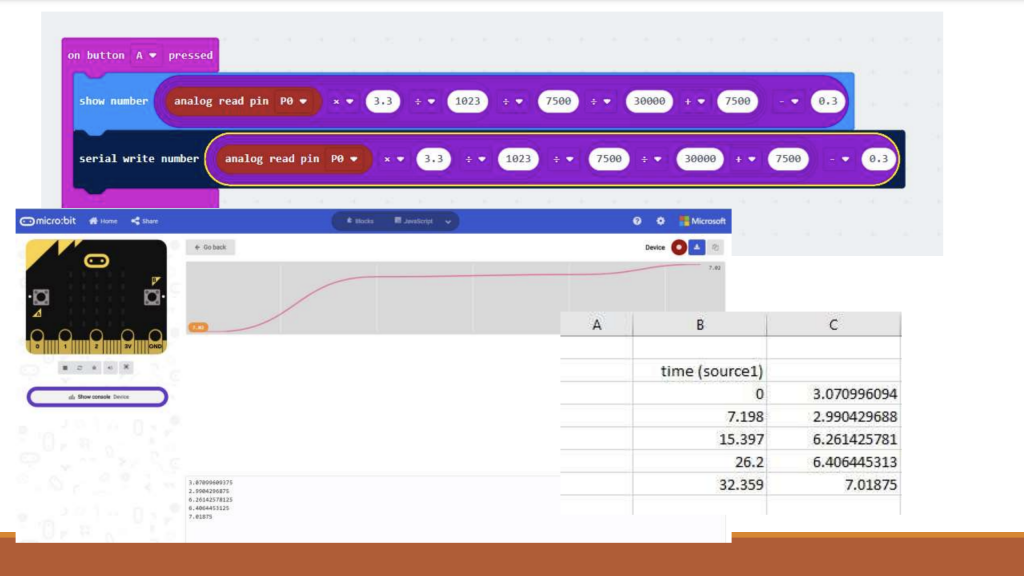Select the 'serial write number' block label
This screenshot has height=576, width=1024.
(139, 159)
